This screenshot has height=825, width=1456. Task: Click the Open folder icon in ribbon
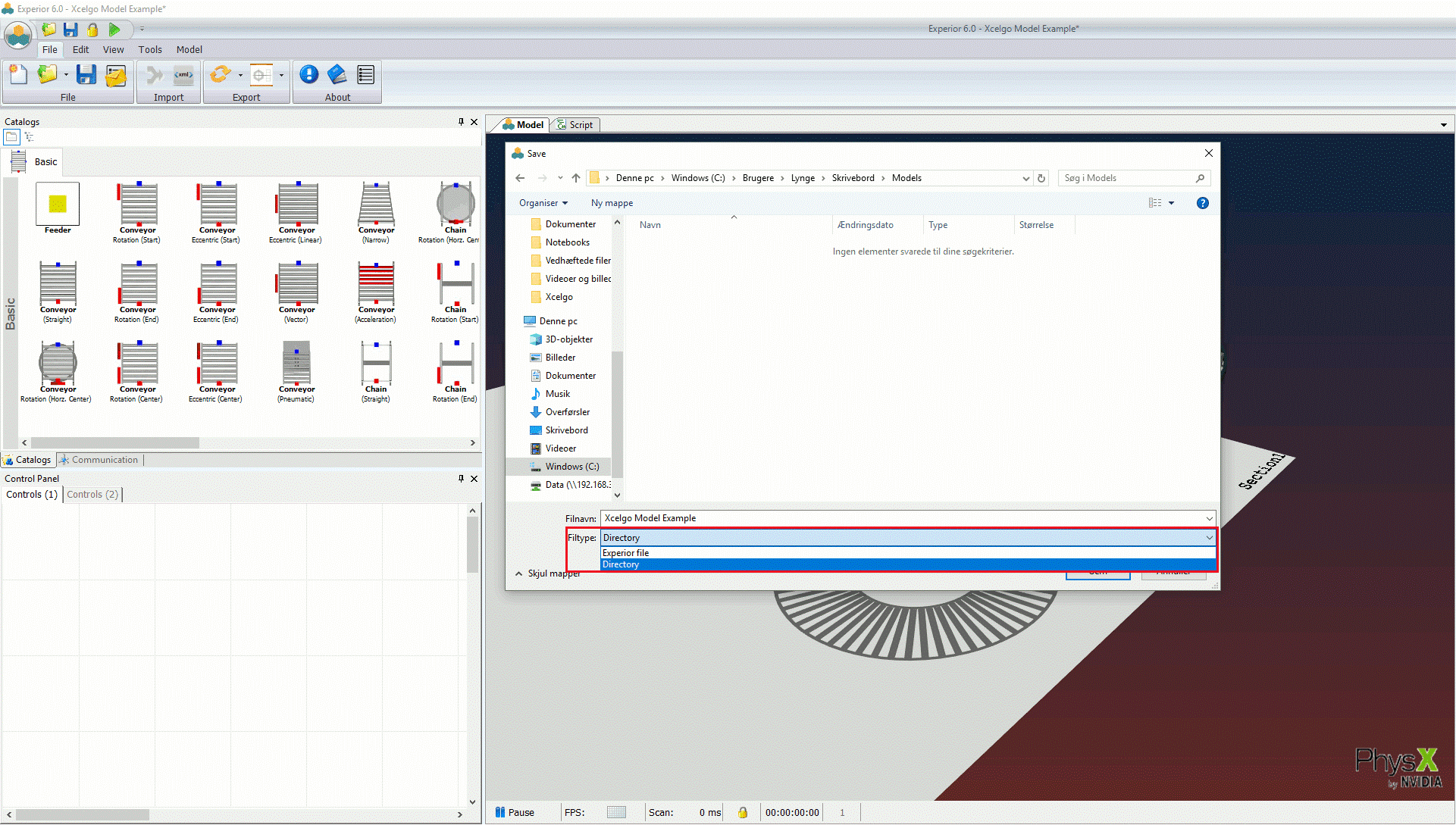tap(48, 74)
